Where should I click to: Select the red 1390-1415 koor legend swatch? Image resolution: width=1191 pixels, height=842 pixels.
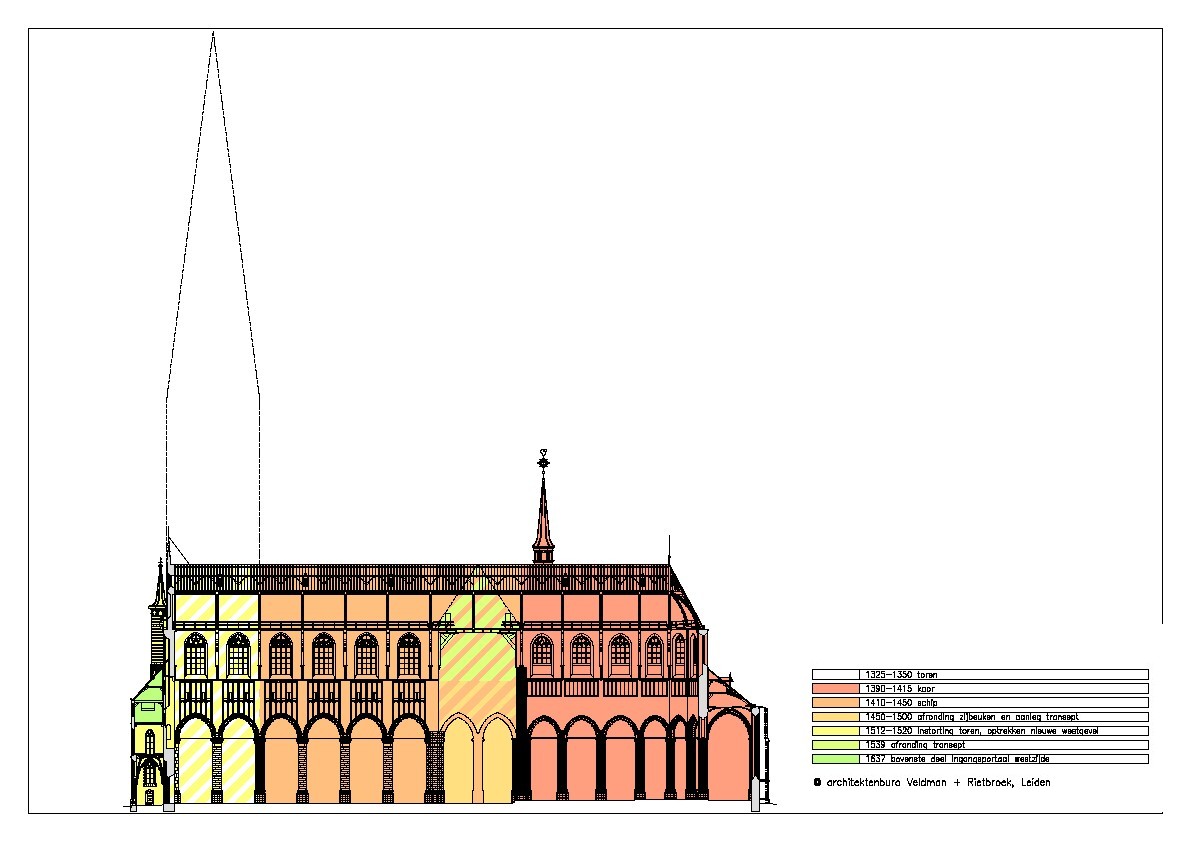point(835,689)
